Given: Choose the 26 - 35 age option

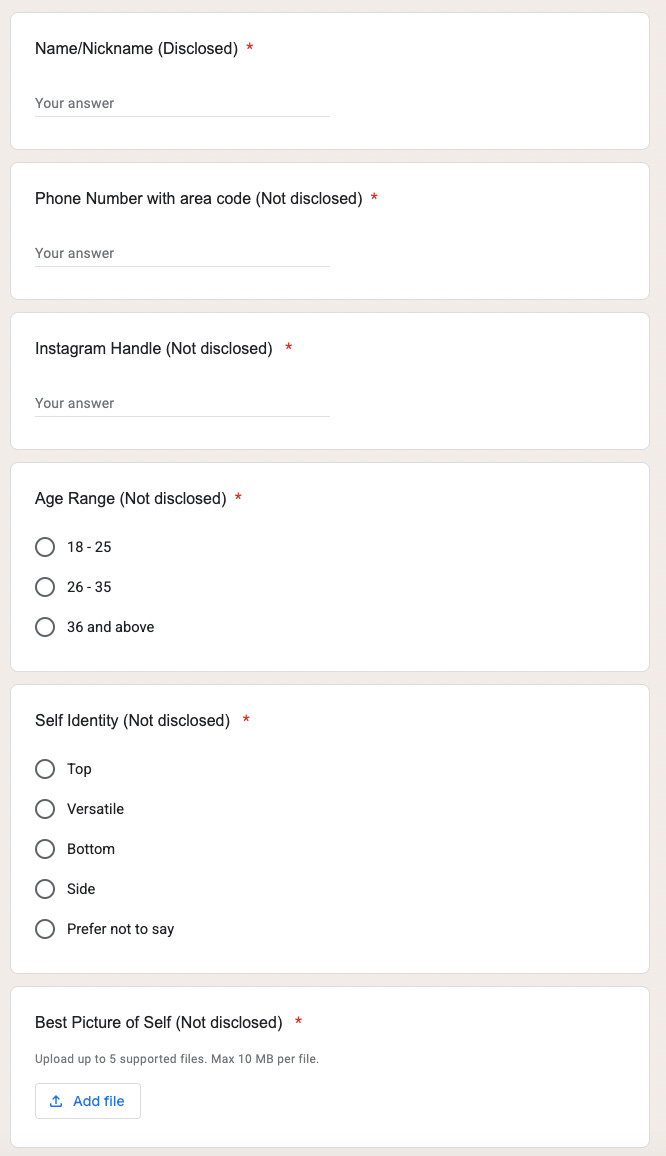Looking at the screenshot, I should (x=45, y=587).
